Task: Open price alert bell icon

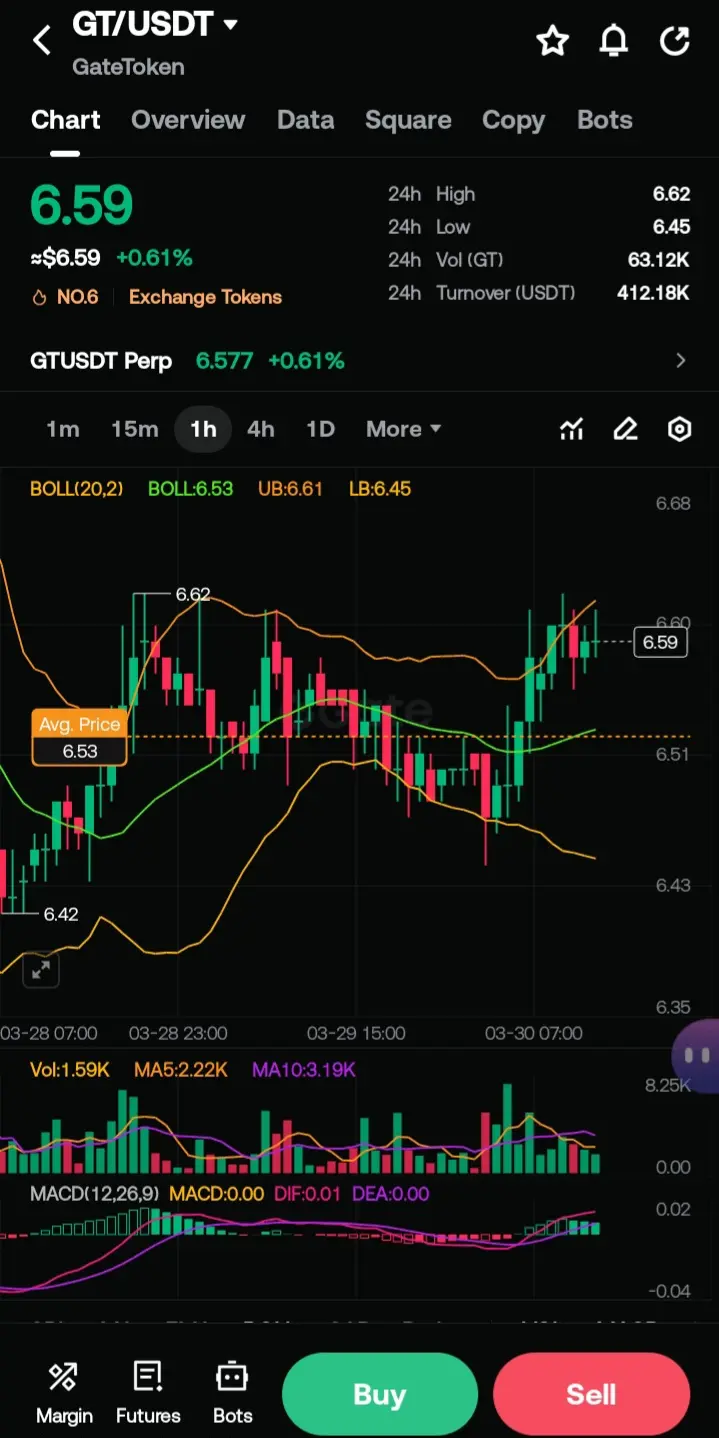Action: coord(614,41)
